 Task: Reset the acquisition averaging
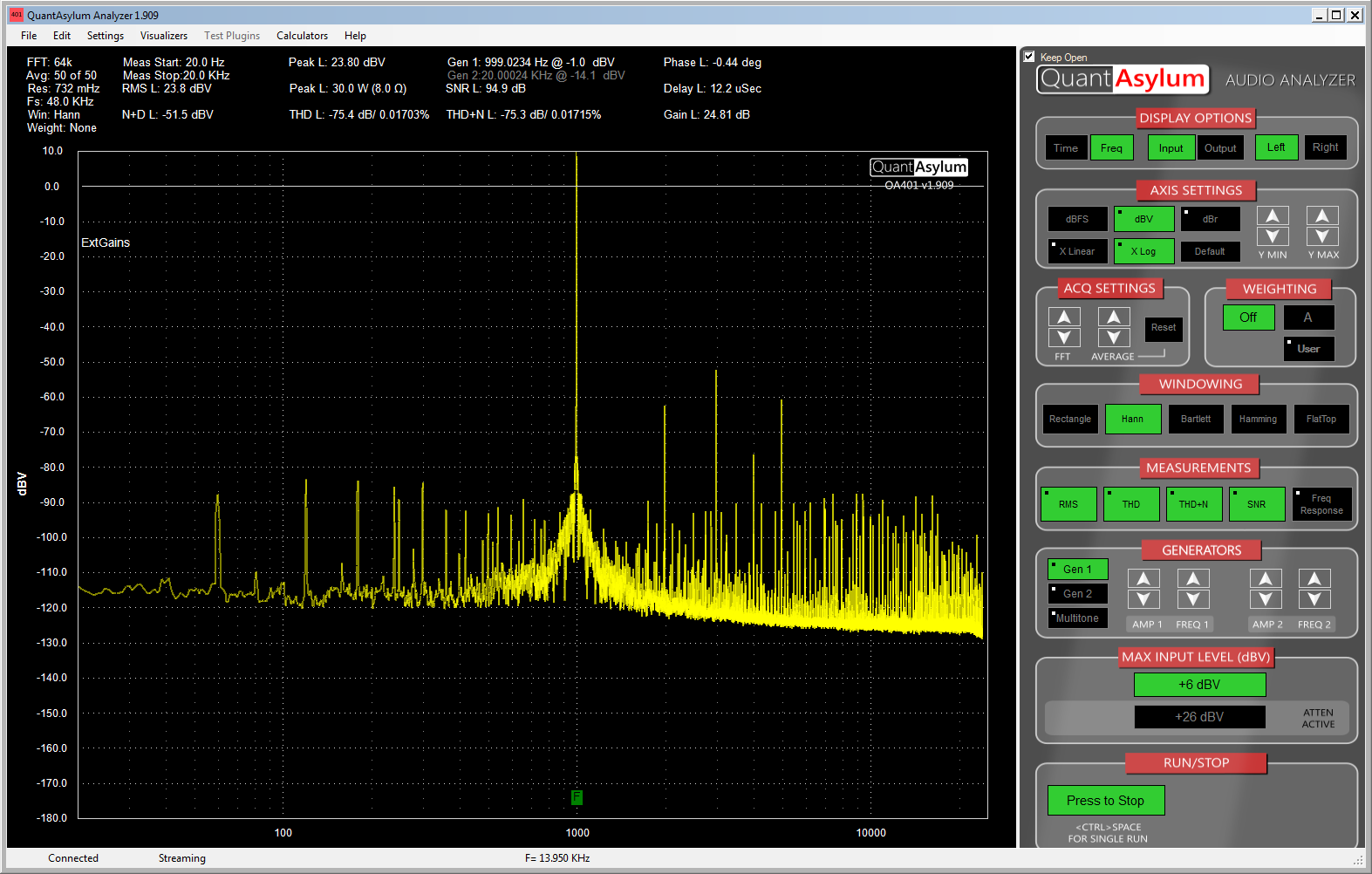[1164, 328]
